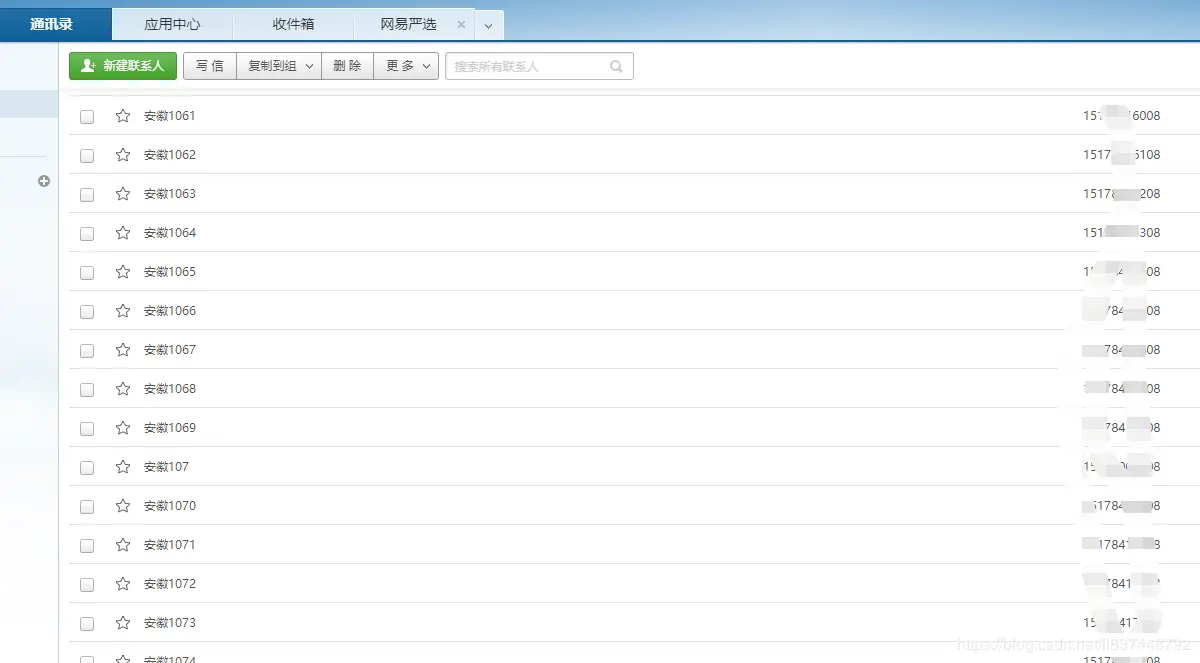Tick checkbox for 安徽1064
Screen dimensions: 1200x663
[x=87, y=234]
